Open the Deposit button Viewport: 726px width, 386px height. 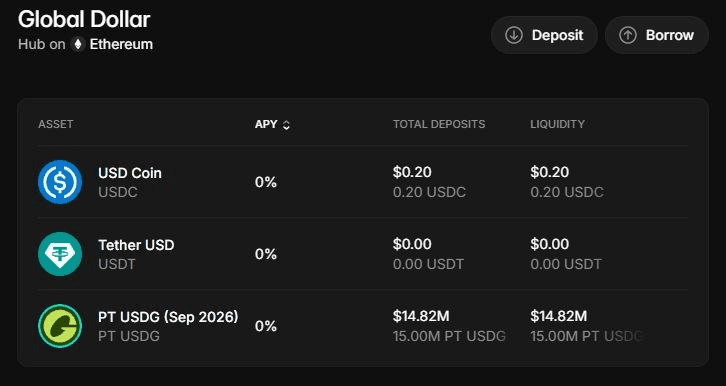click(544, 35)
